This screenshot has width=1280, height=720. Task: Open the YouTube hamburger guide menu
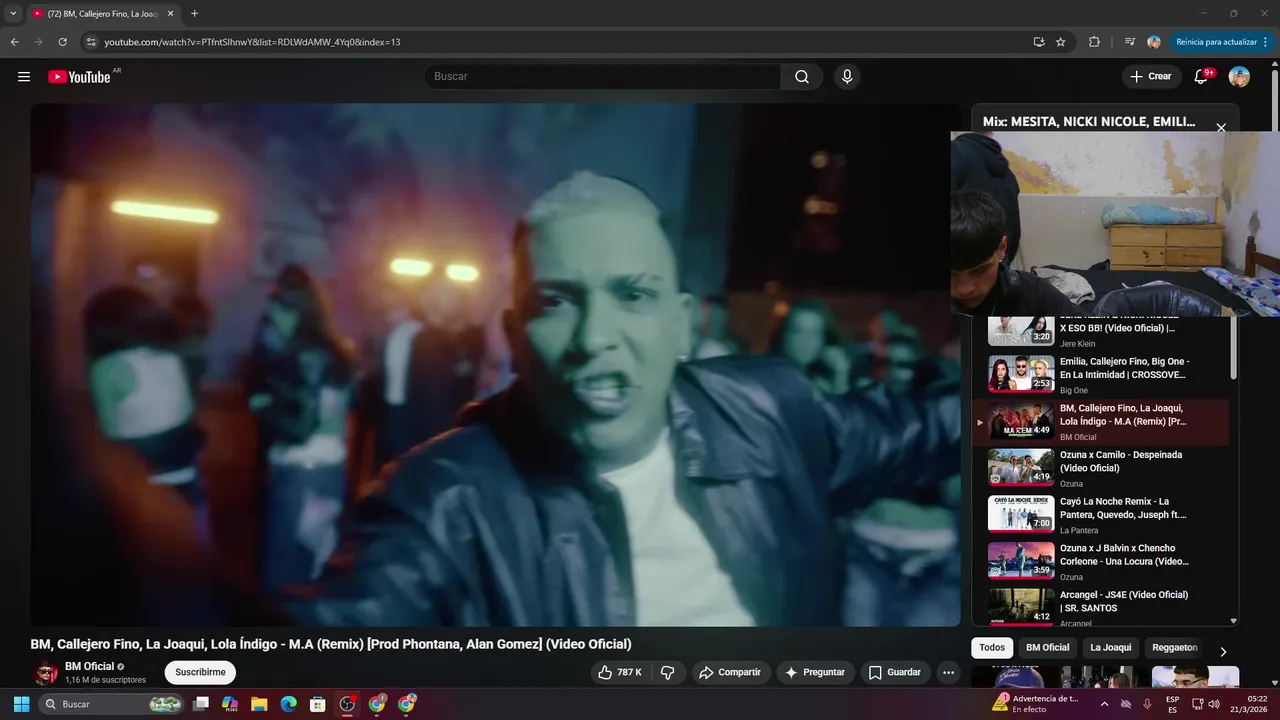(24, 77)
